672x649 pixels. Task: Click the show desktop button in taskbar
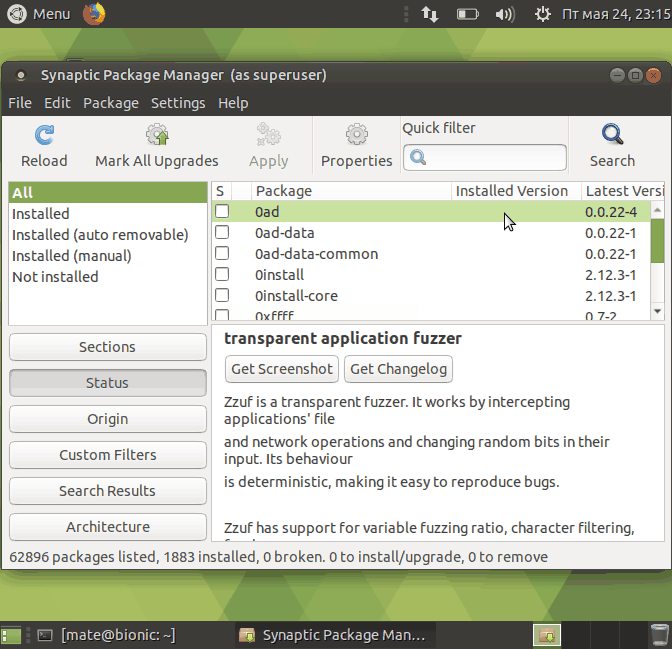11,635
